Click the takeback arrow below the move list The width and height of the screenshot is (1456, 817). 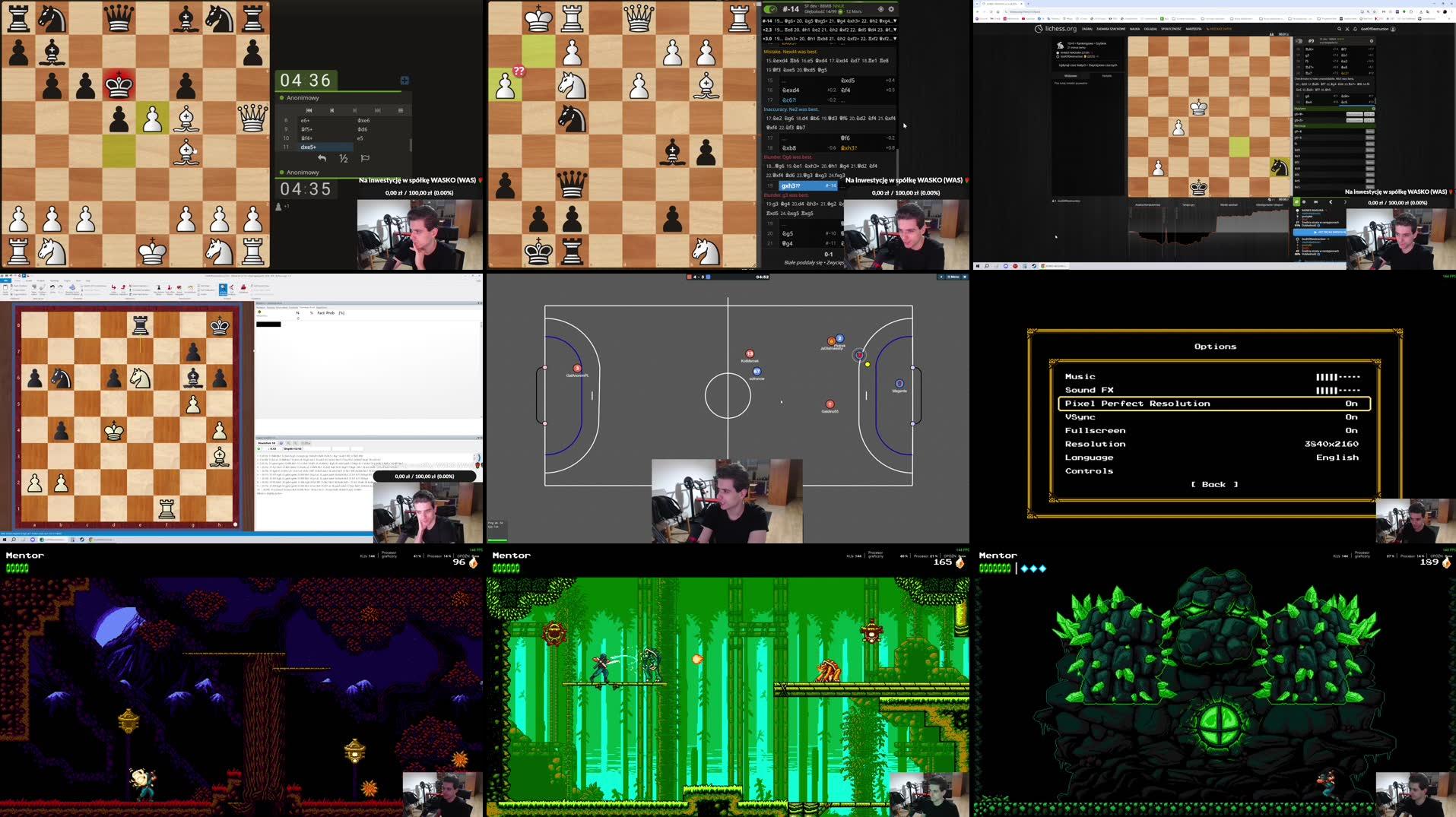pyautogui.click(x=322, y=158)
